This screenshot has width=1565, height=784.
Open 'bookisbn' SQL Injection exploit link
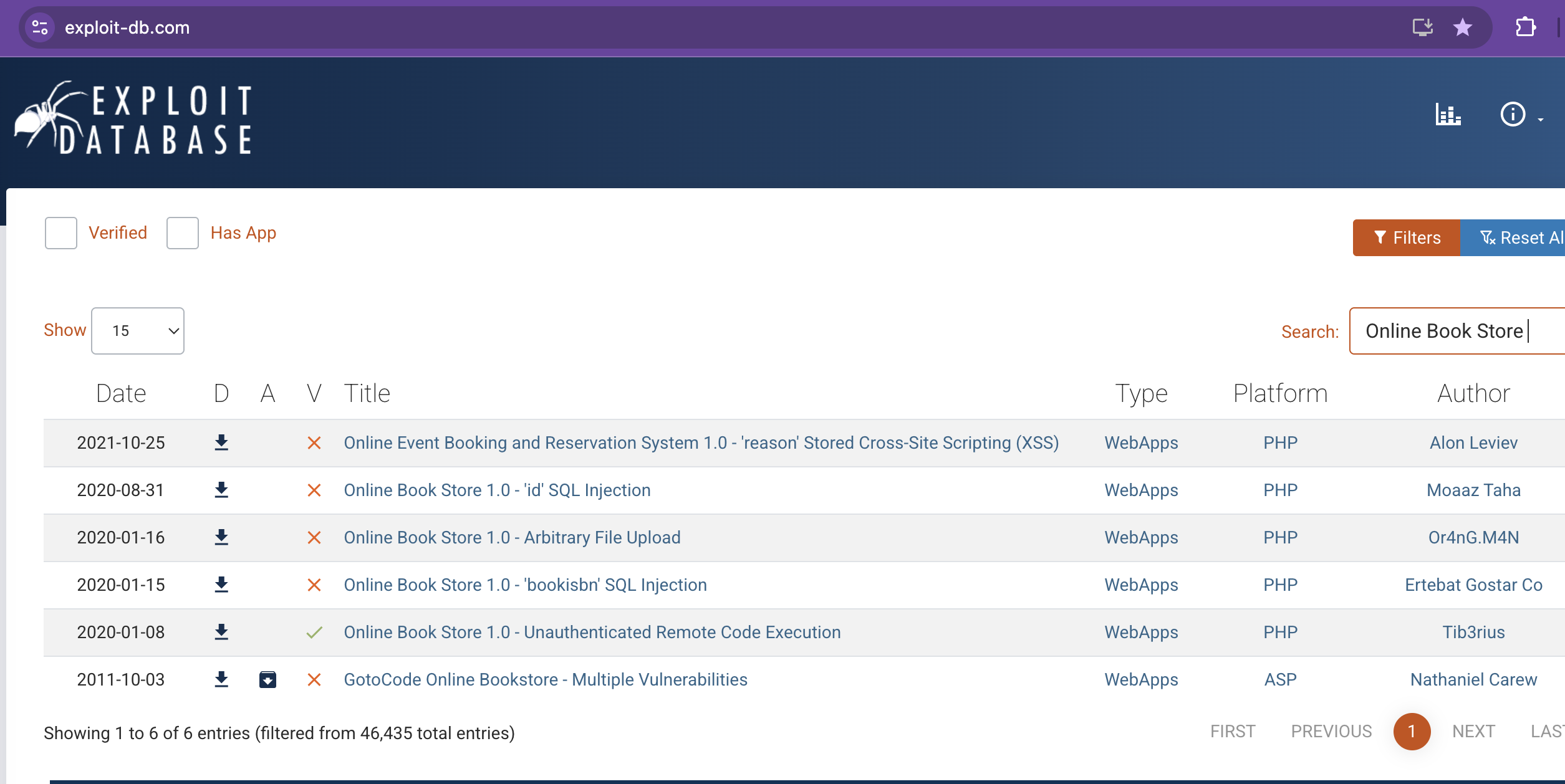(x=525, y=585)
